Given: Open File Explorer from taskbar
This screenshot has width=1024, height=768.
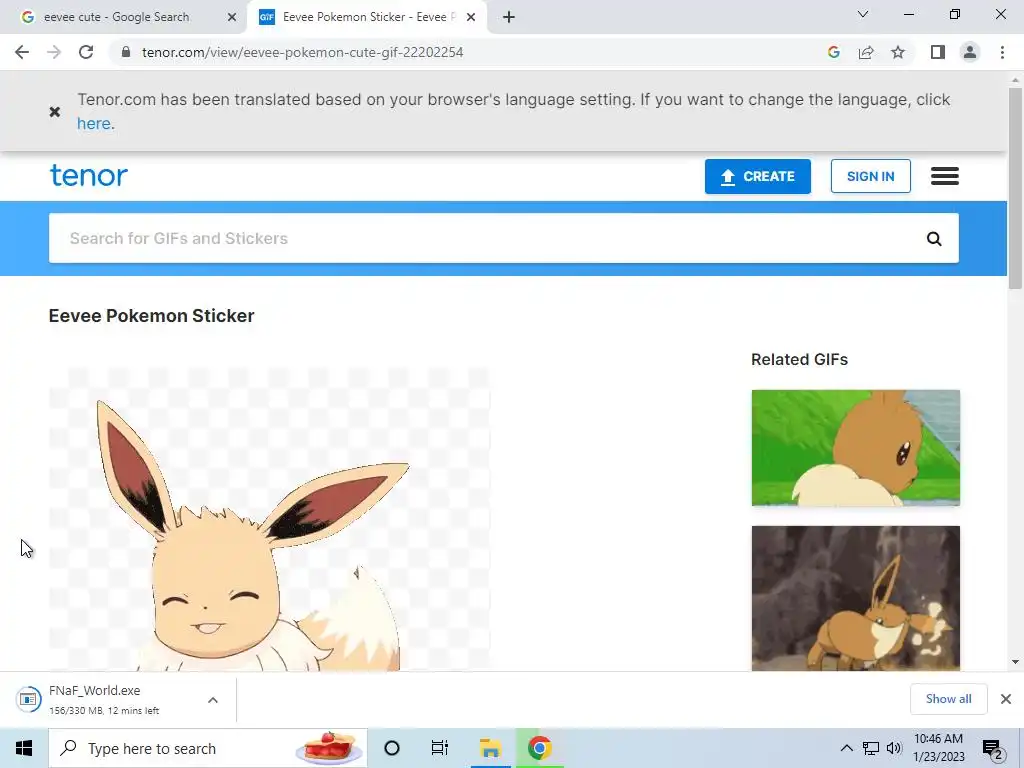Looking at the screenshot, I should coord(490,748).
